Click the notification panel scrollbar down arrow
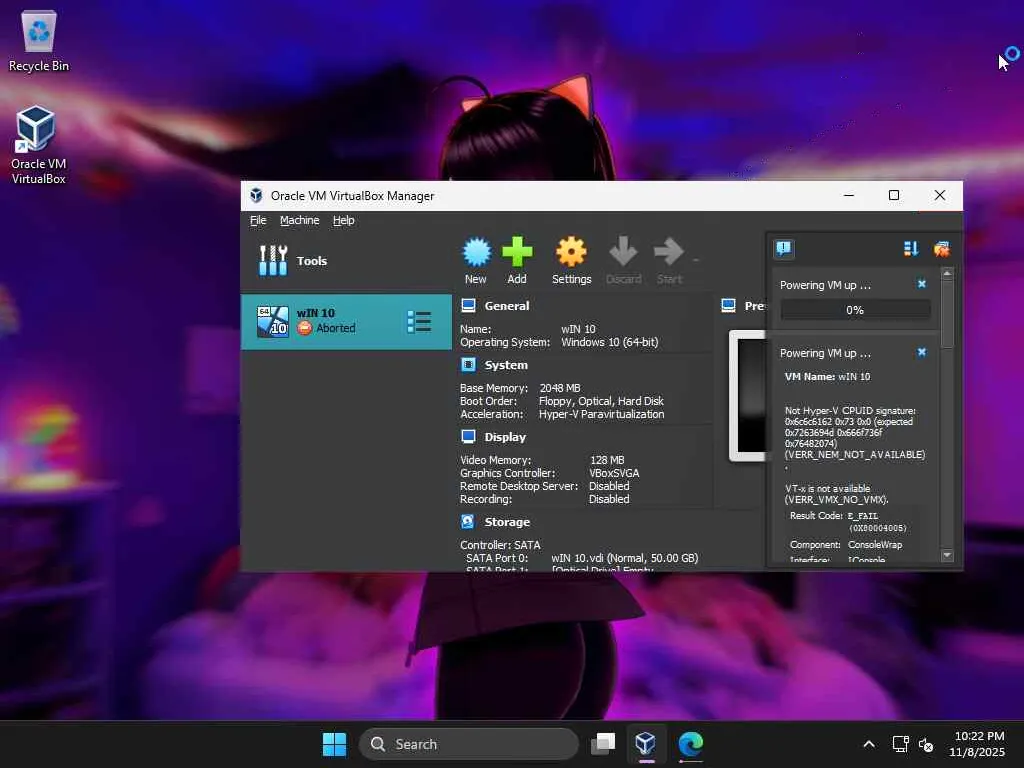 click(947, 555)
